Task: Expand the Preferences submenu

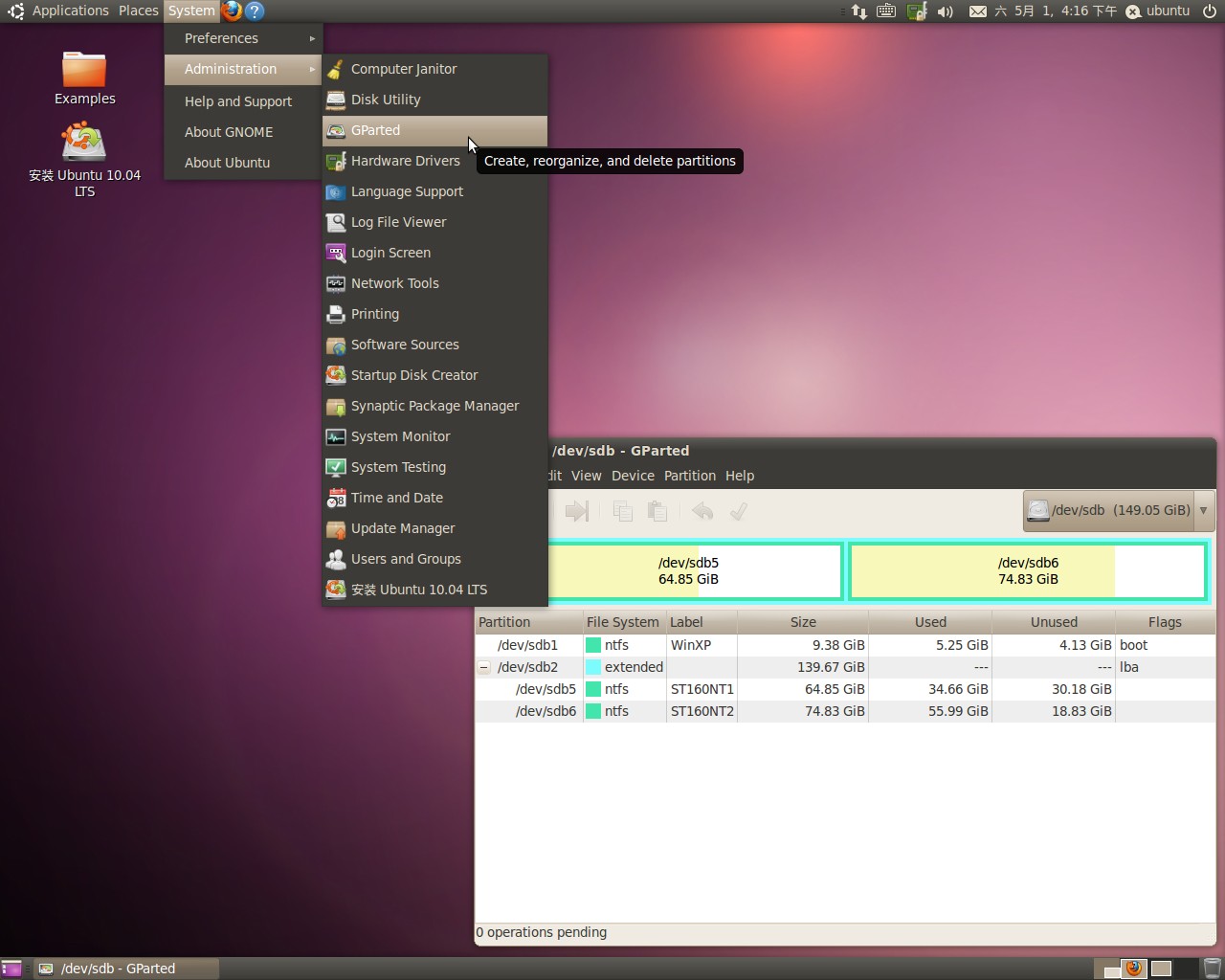Action: point(243,38)
